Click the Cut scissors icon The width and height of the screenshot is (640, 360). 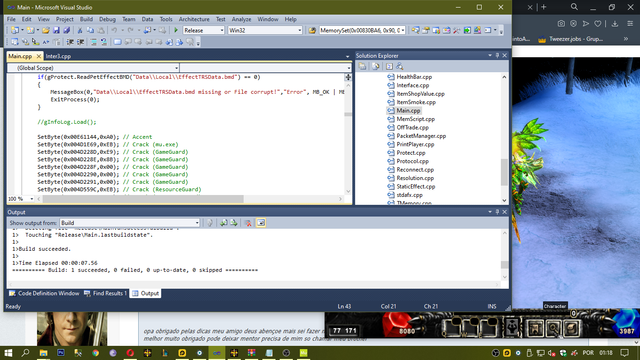[80, 30]
